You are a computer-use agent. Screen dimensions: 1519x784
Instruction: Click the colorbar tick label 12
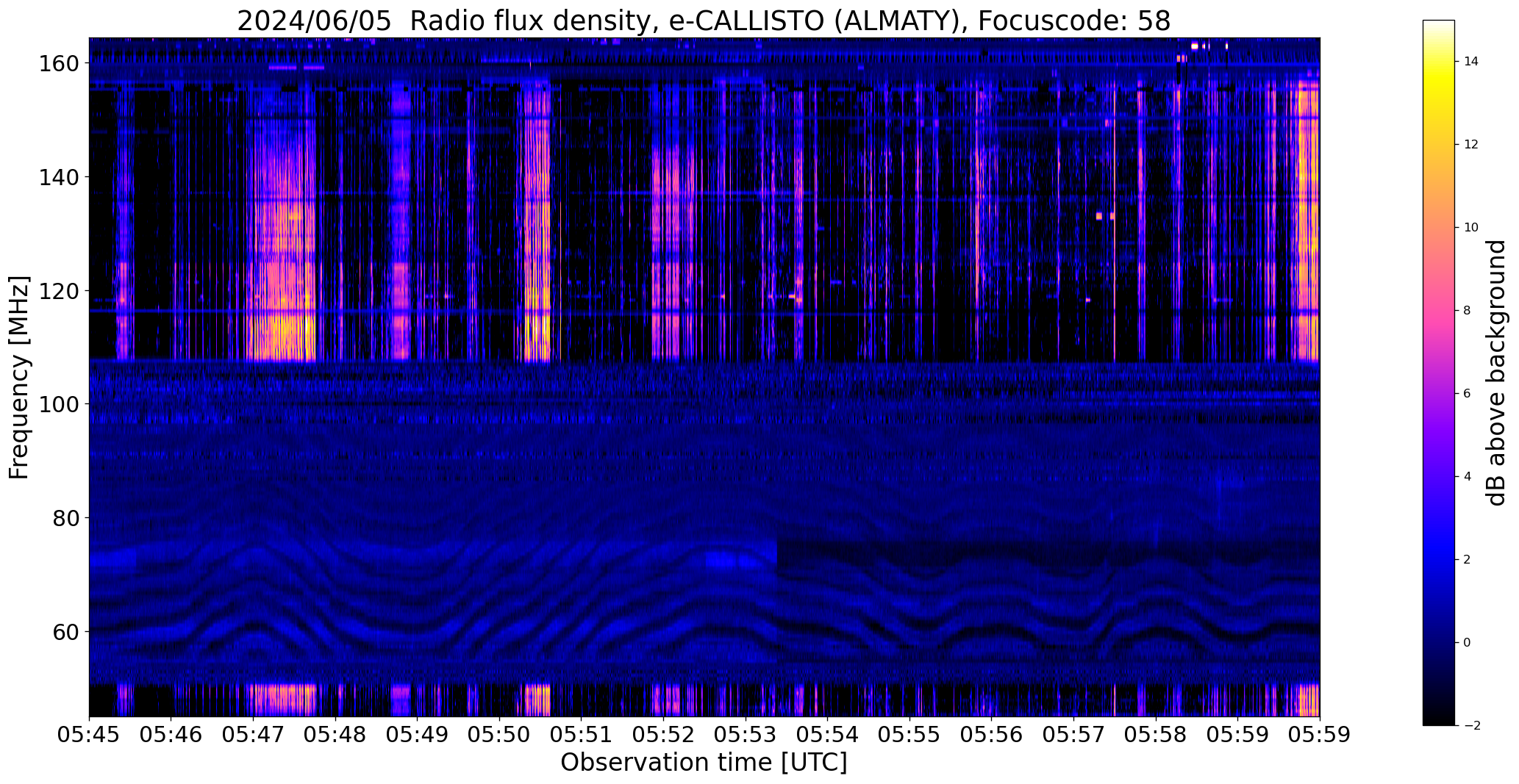click(x=1471, y=145)
